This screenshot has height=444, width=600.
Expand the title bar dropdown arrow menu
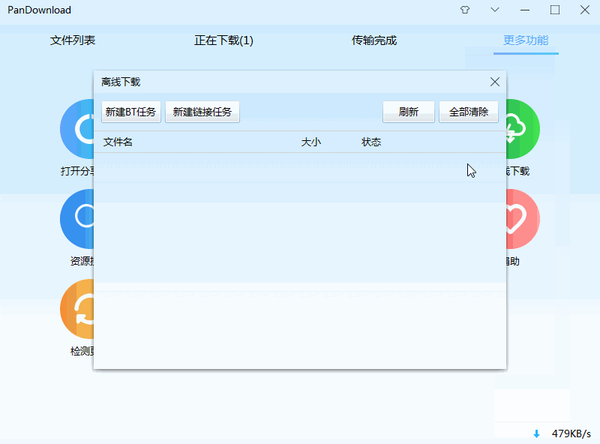click(x=495, y=10)
